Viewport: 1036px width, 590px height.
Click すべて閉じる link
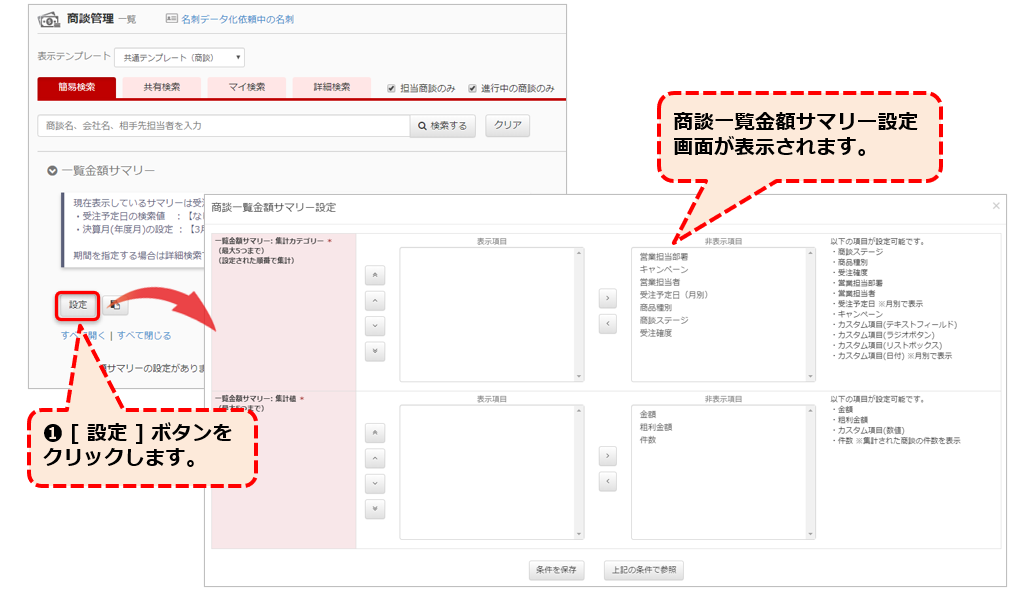[144, 336]
